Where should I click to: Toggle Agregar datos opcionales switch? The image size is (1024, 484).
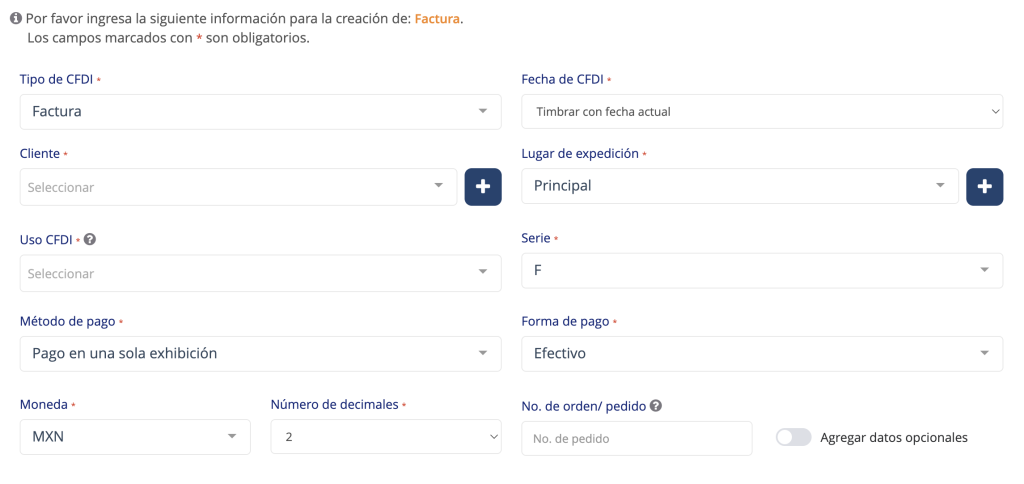coord(793,437)
